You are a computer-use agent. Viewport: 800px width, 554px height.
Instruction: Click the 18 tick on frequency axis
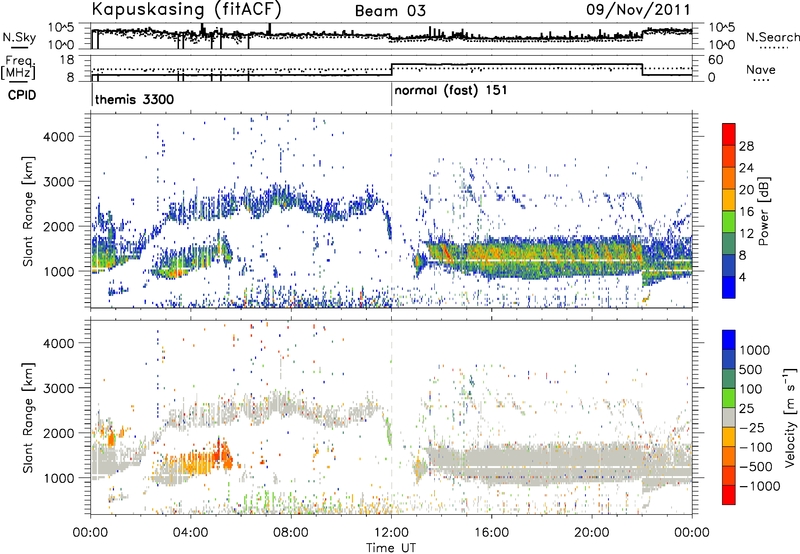point(67,60)
